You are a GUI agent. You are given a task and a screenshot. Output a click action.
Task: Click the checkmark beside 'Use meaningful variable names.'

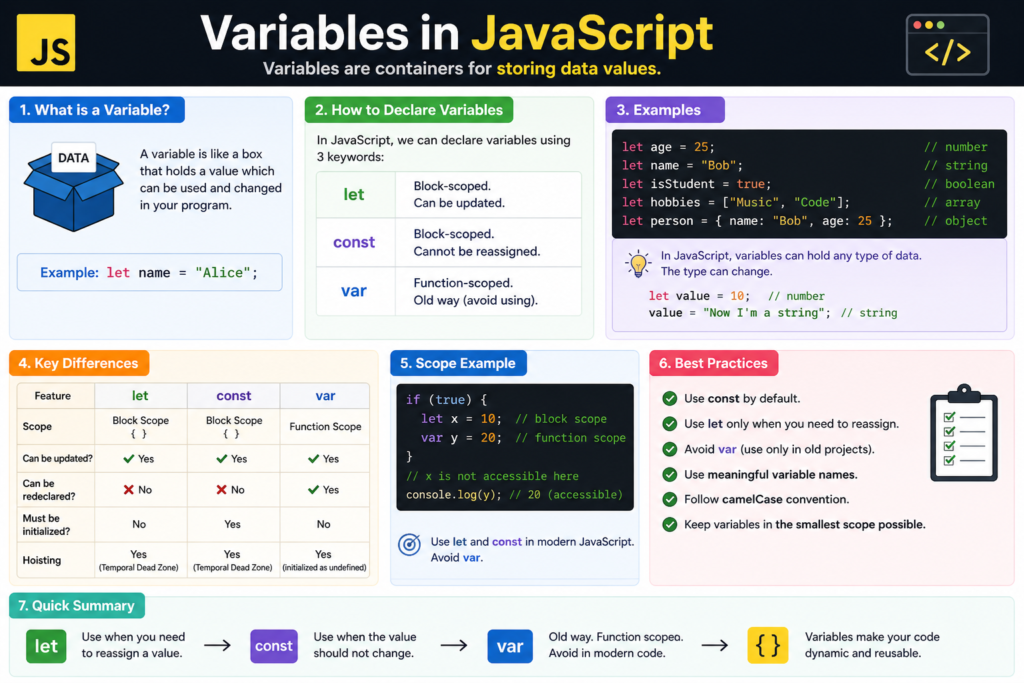point(669,475)
